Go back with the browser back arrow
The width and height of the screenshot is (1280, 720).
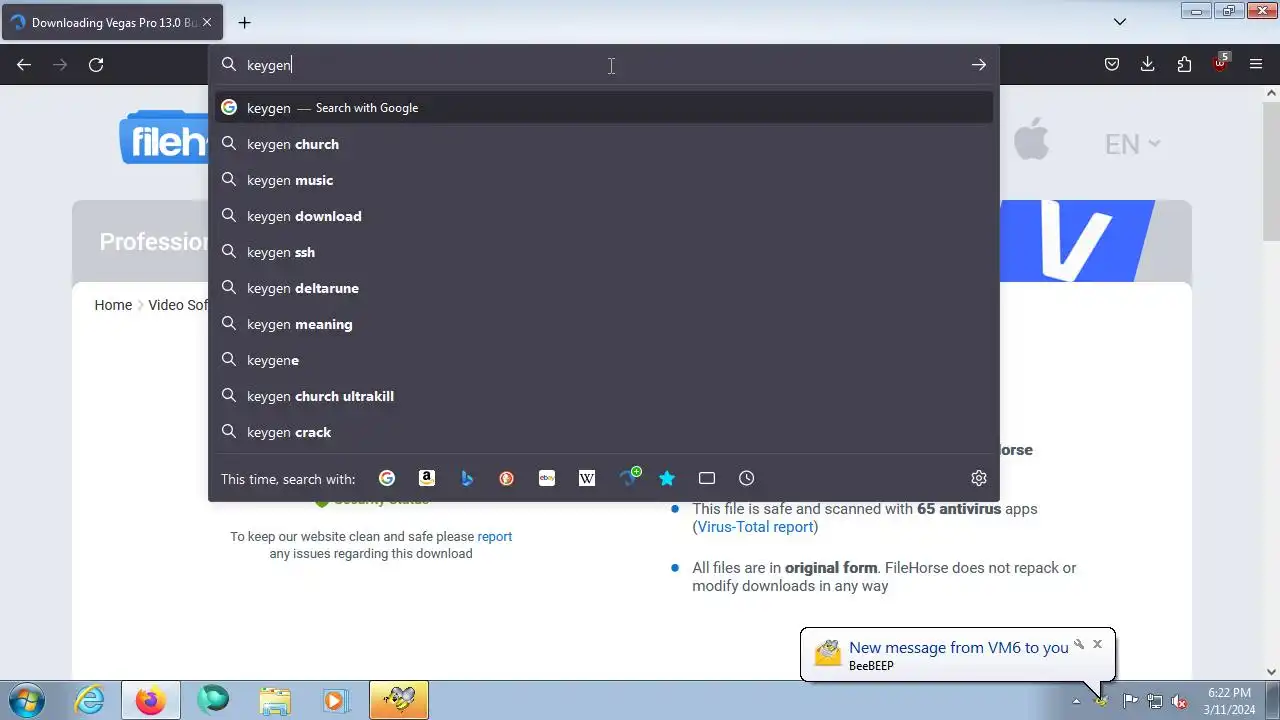point(24,65)
